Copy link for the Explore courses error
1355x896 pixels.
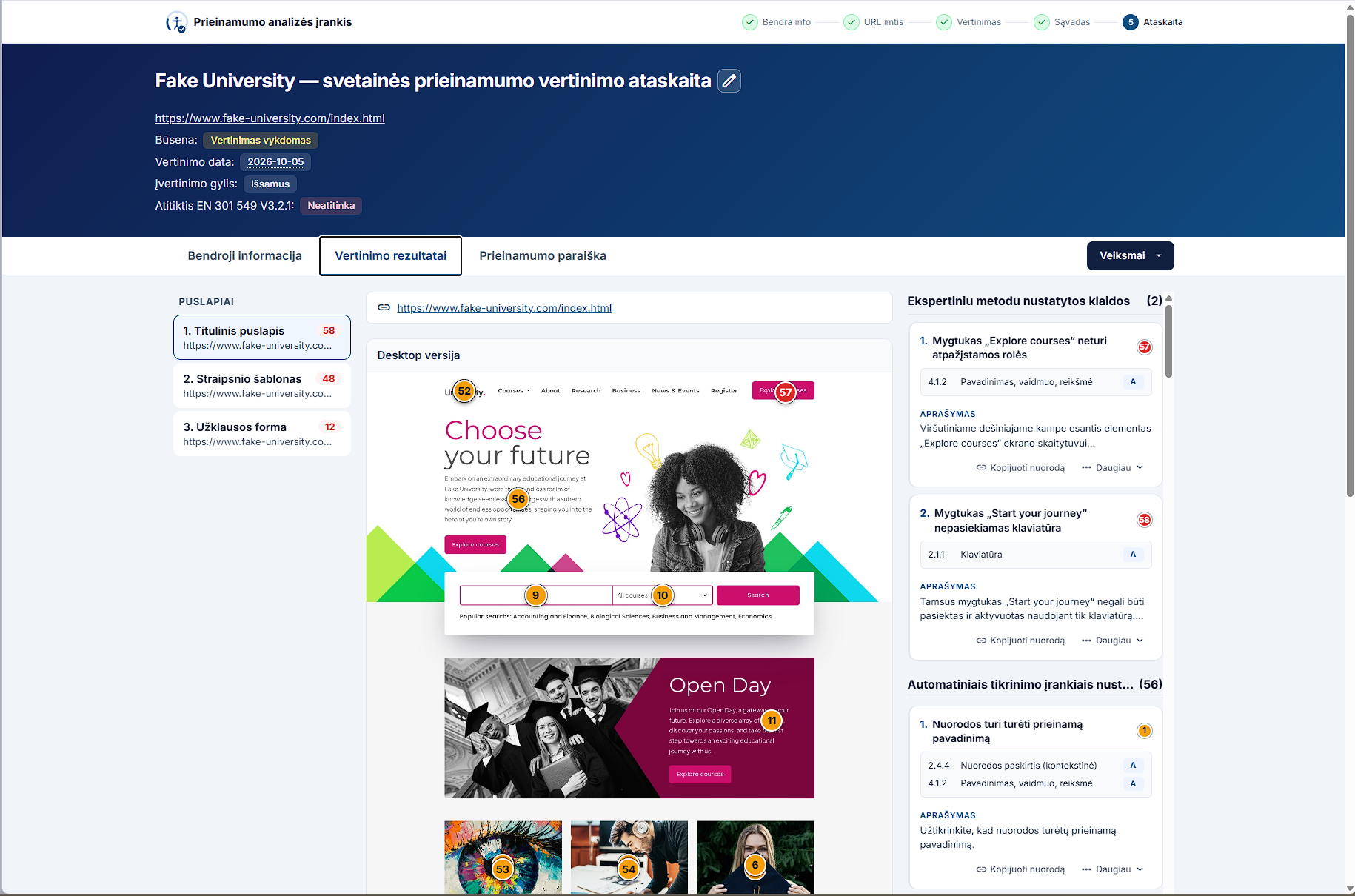1020,467
